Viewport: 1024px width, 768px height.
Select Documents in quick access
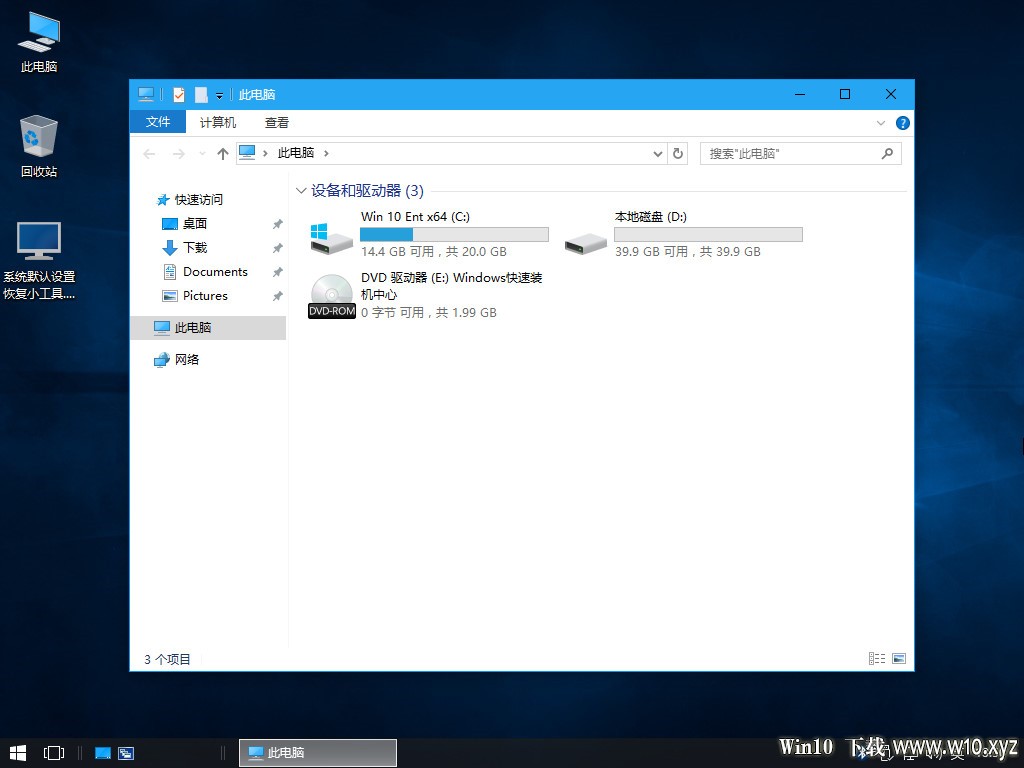214,272
